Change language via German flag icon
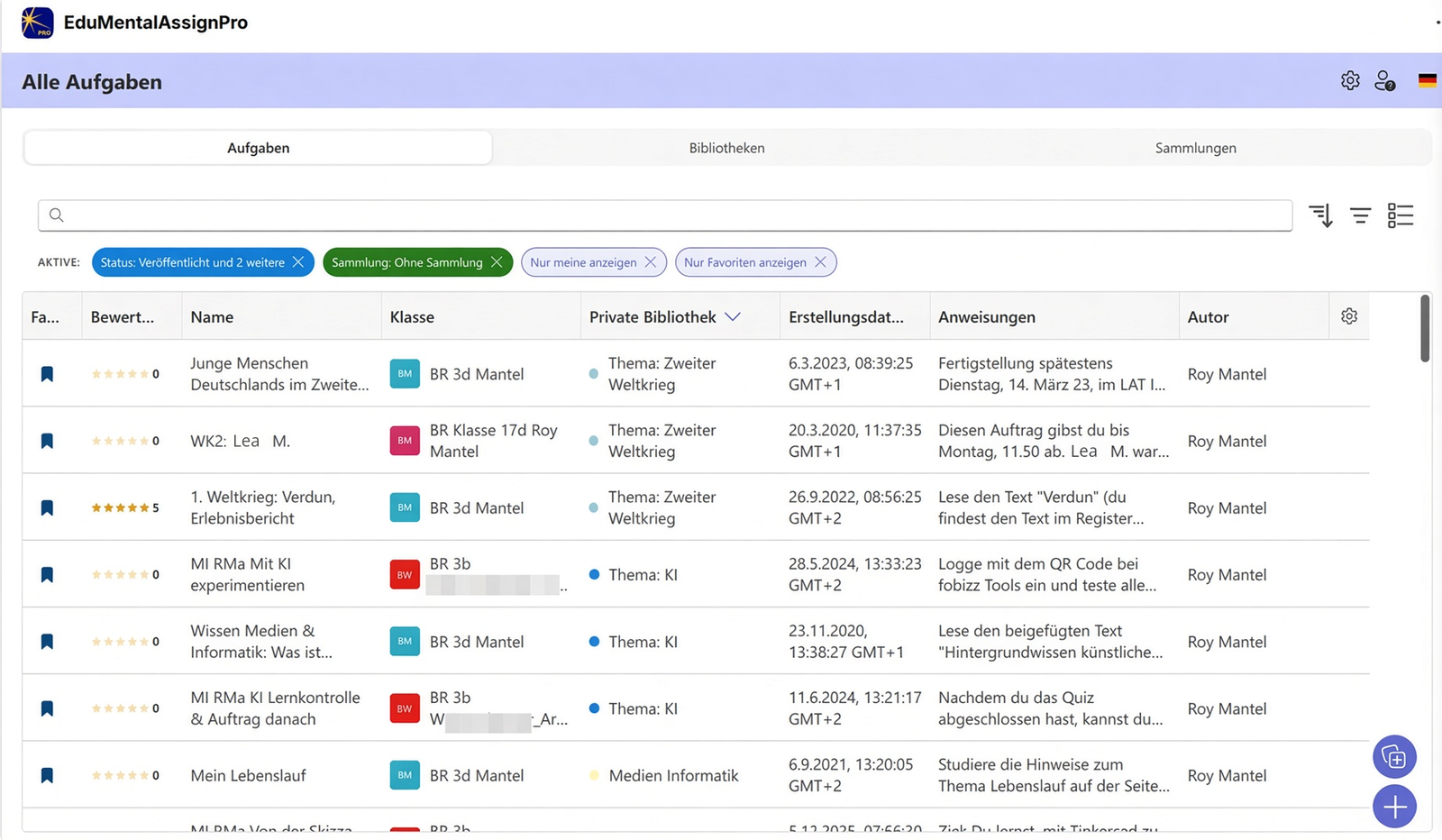 click(1427, 80)
